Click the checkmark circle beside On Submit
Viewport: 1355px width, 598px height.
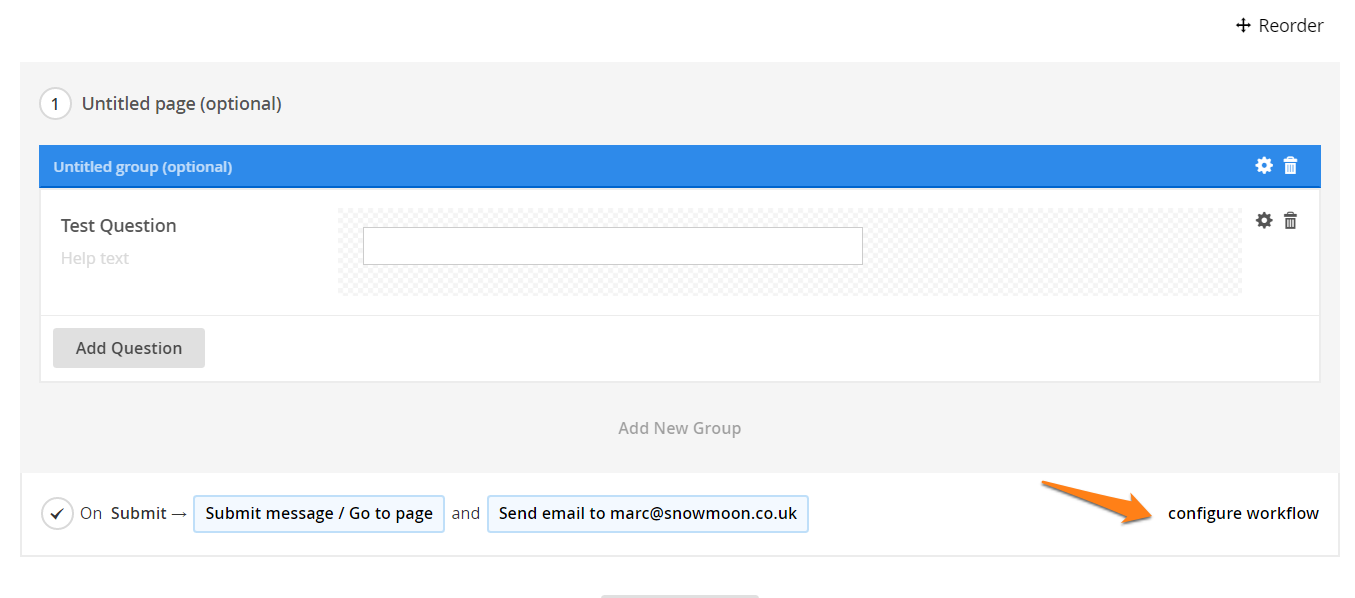pos(57,514)
